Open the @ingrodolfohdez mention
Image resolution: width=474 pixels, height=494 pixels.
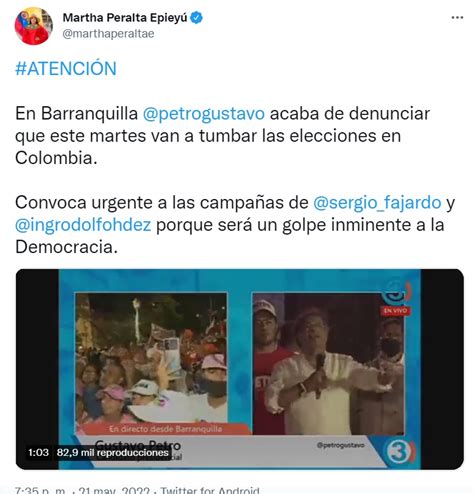(x=83, y=225)
